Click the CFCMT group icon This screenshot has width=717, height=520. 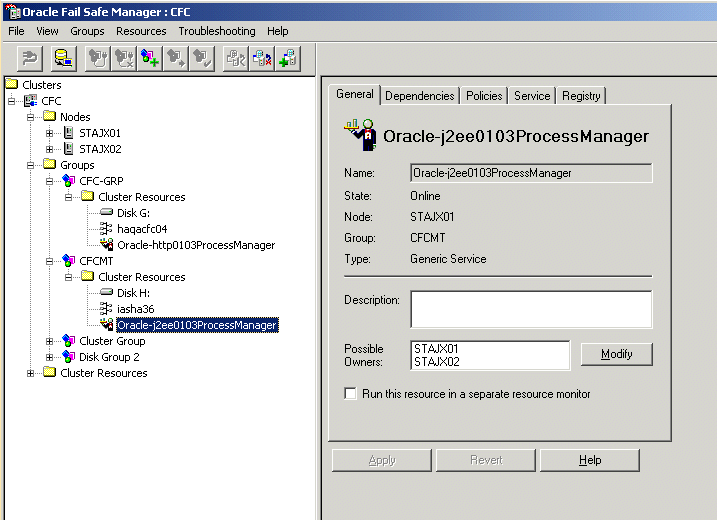point(69,261)
